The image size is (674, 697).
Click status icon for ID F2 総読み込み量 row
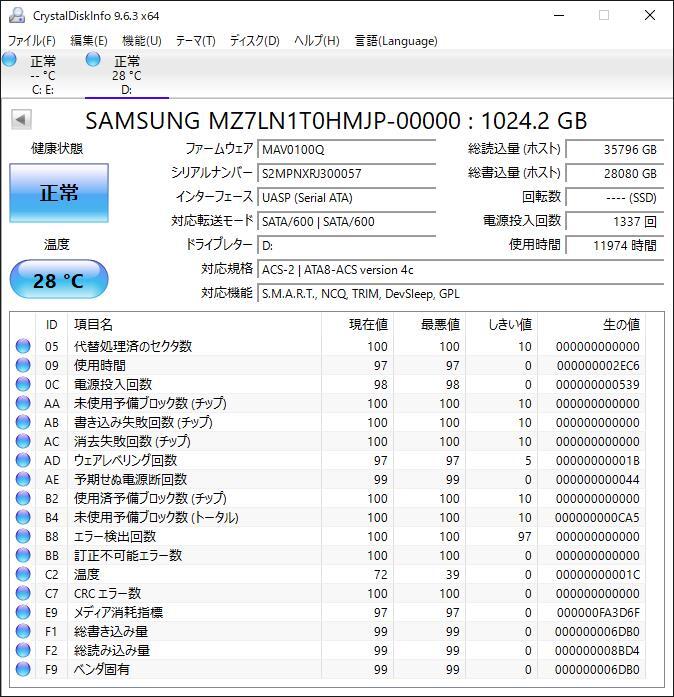pos(23,650)
